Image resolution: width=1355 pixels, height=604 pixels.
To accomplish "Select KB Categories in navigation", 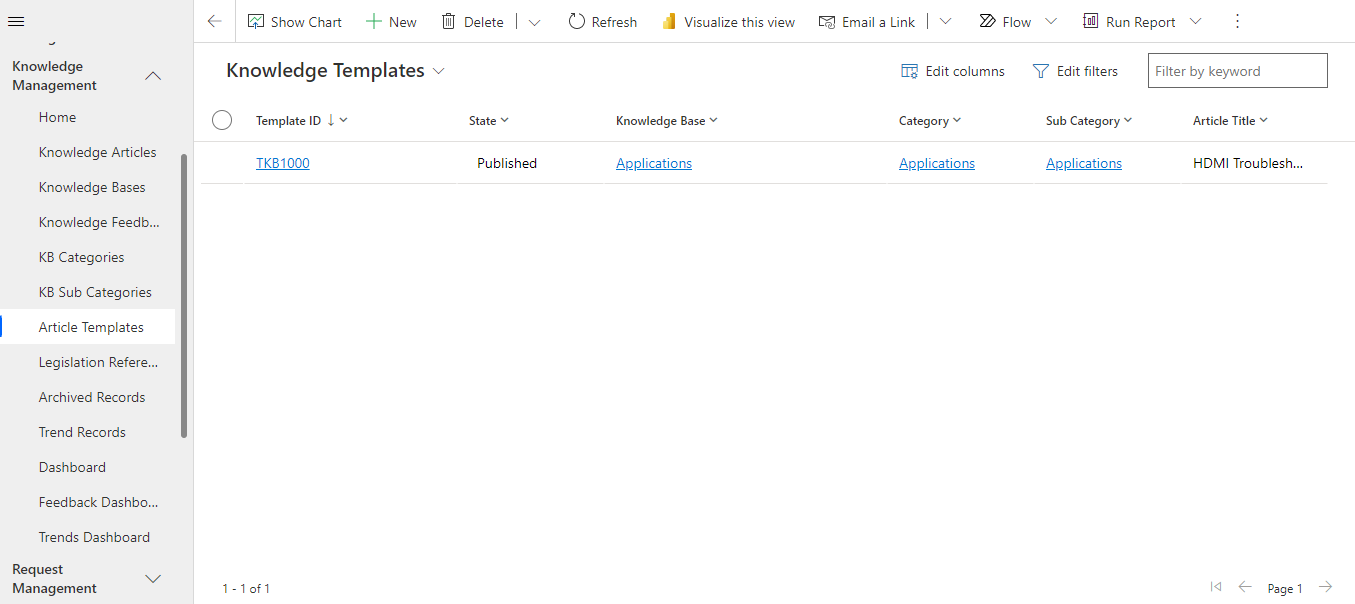I will pos(81,257).
